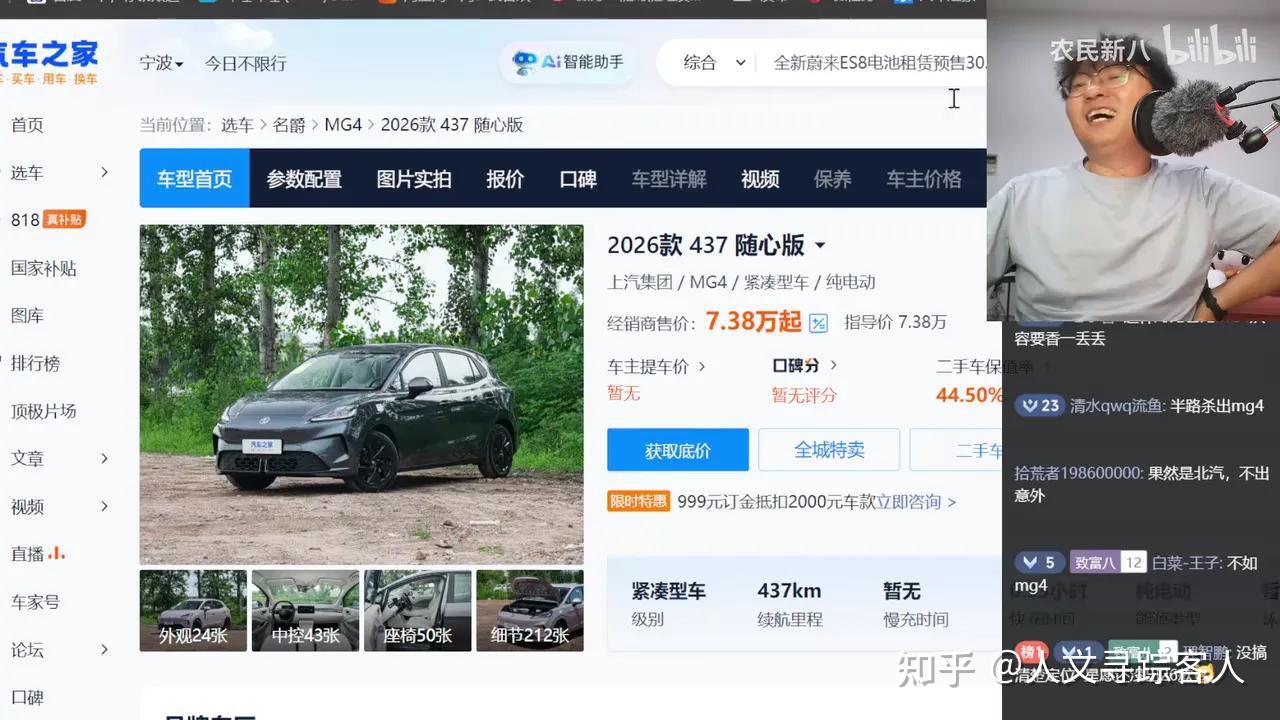Click the 全城特卖 button
This screenshot has width=1280, height=720.
tap(829, 449)
